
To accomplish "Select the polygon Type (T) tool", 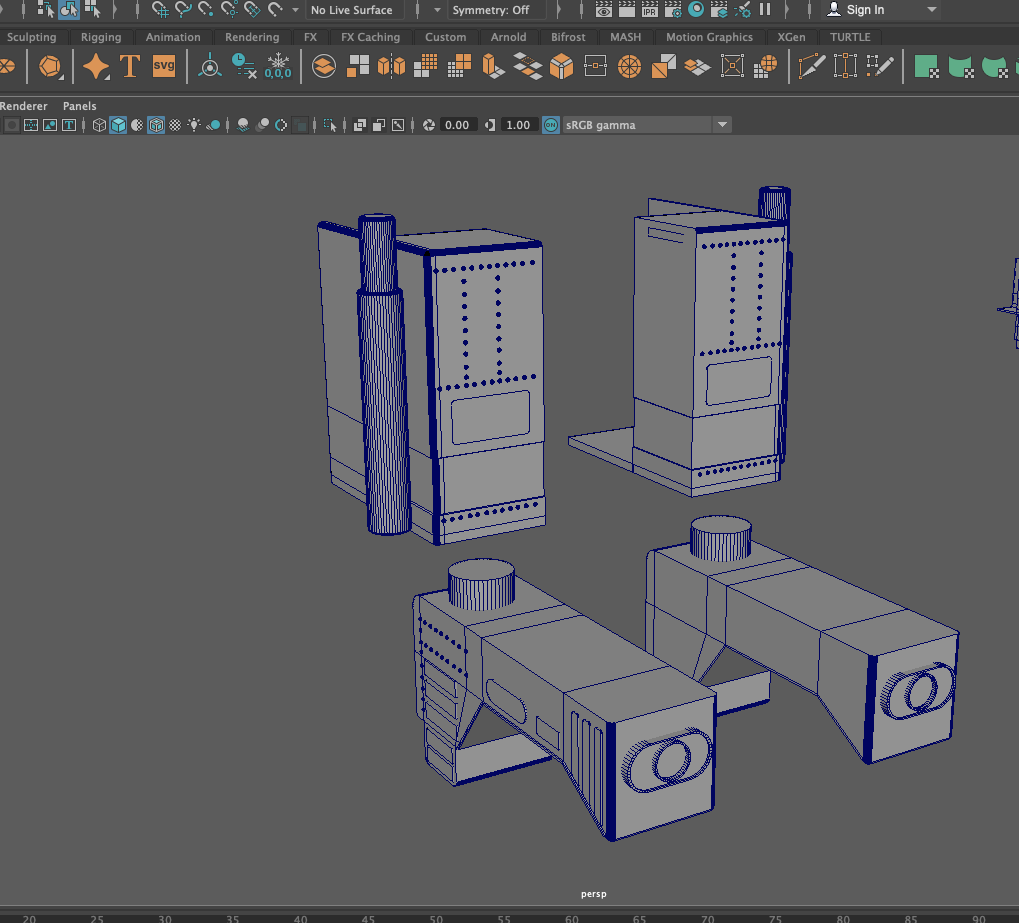I will pyautogui.click(x=130, y=66).
